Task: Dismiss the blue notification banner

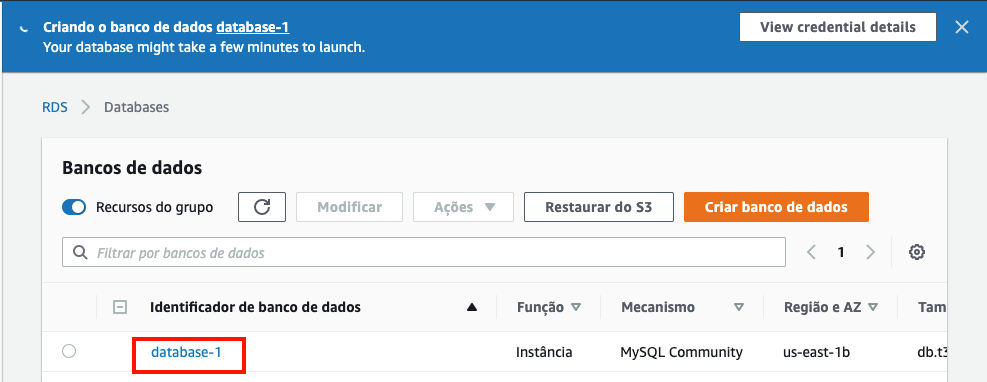Action: [961, 27]
